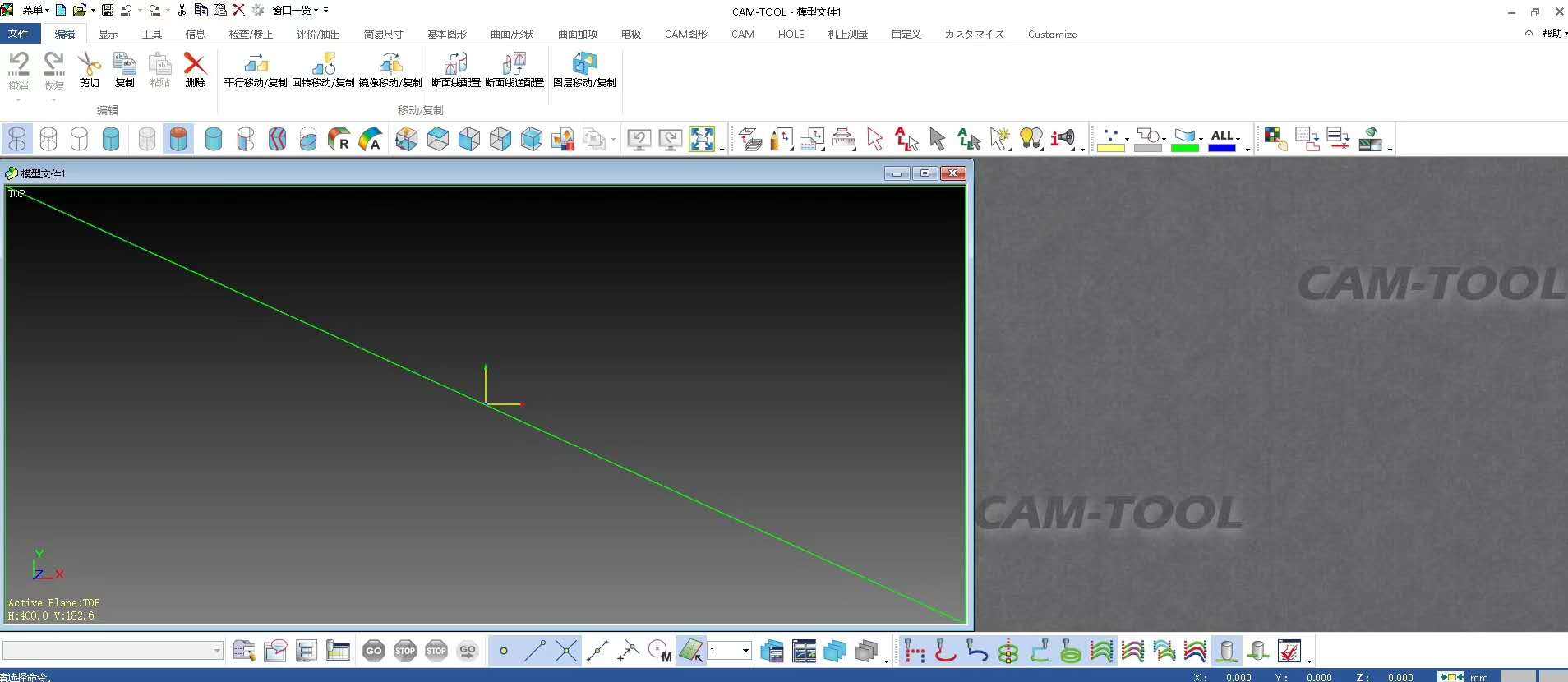Open 回转移动/复制 rotate move tool
The height and width of the screenshot is (682, 1568).
coord(323,70)
